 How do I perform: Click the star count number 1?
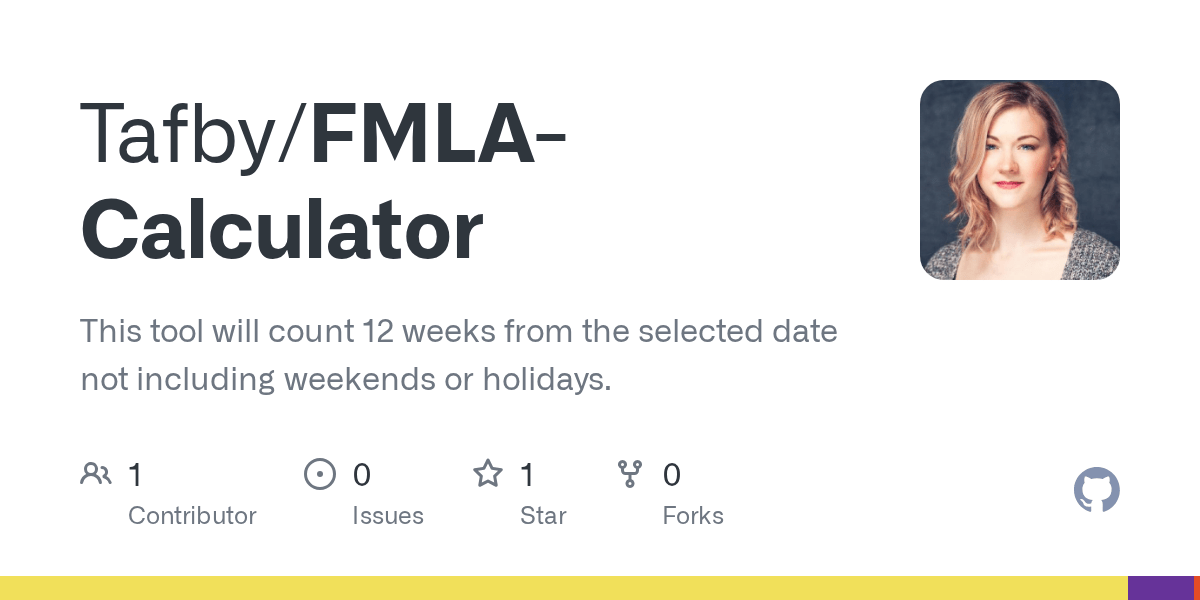(x=527, y=474)
